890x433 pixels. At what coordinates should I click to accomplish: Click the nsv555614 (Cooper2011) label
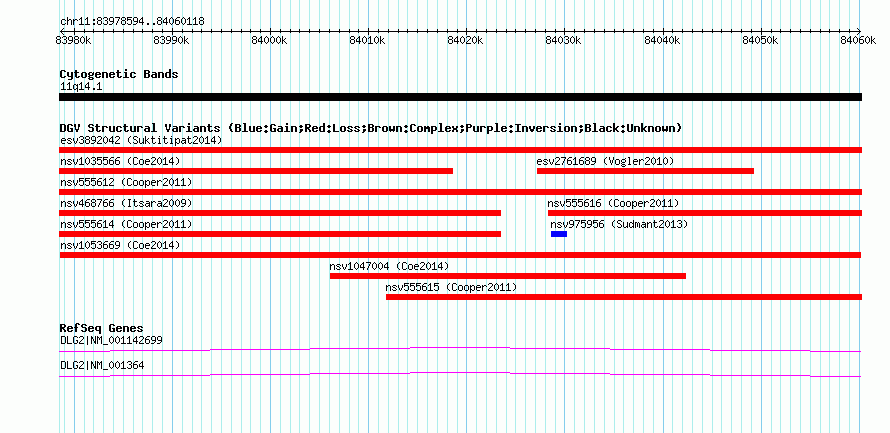click(126, 224)
